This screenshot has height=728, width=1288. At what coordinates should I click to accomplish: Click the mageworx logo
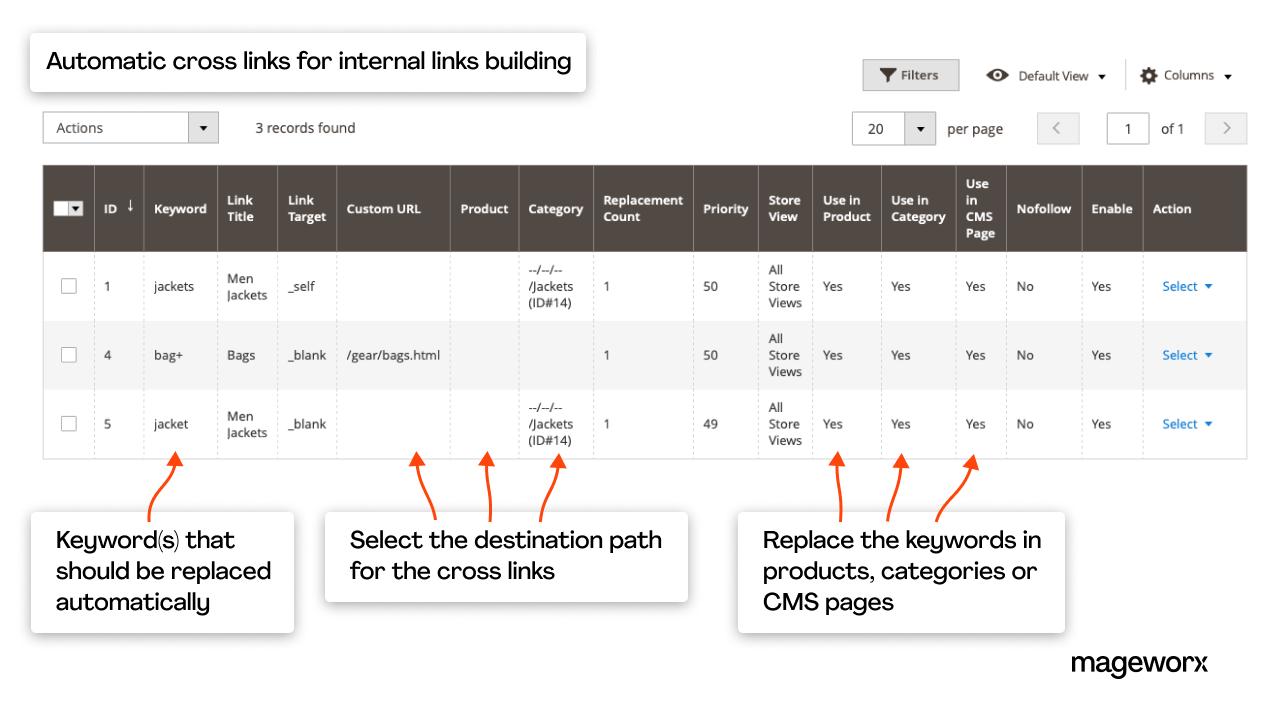tap(1139, 663)
